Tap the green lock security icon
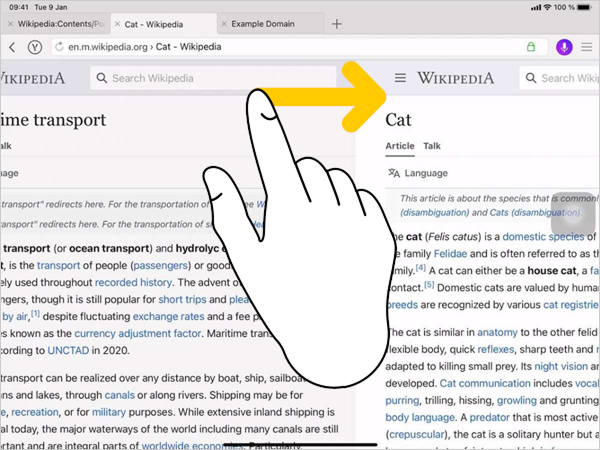This screenshot has height=450, width=600. 530,47
